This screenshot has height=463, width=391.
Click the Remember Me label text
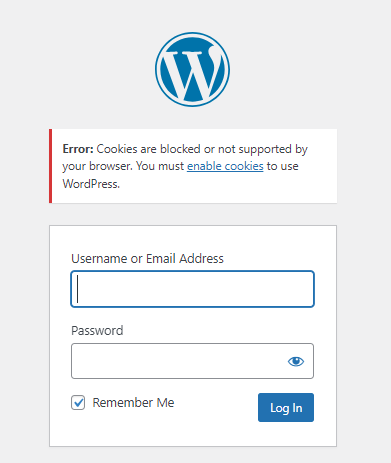(133, 403)
